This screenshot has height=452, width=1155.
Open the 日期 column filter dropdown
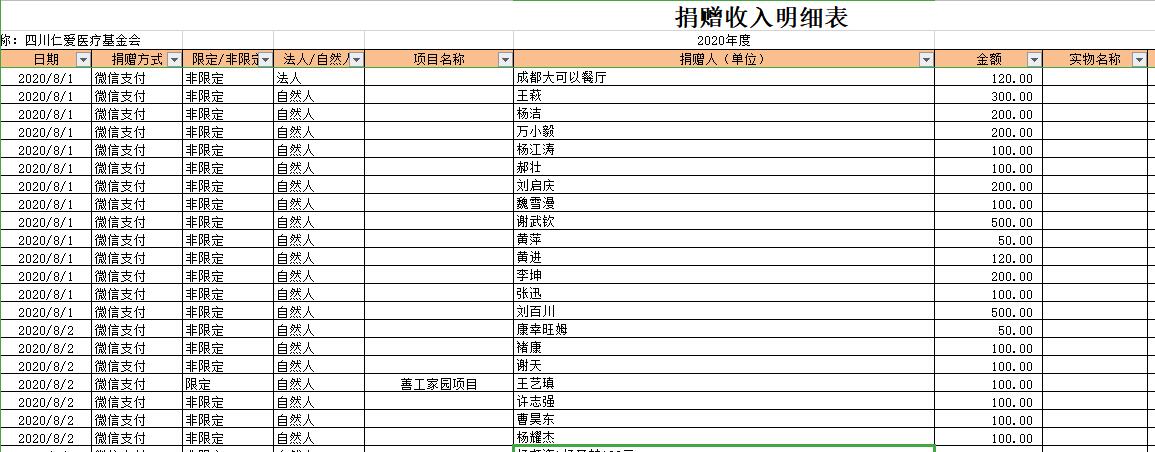coord(82,60)
